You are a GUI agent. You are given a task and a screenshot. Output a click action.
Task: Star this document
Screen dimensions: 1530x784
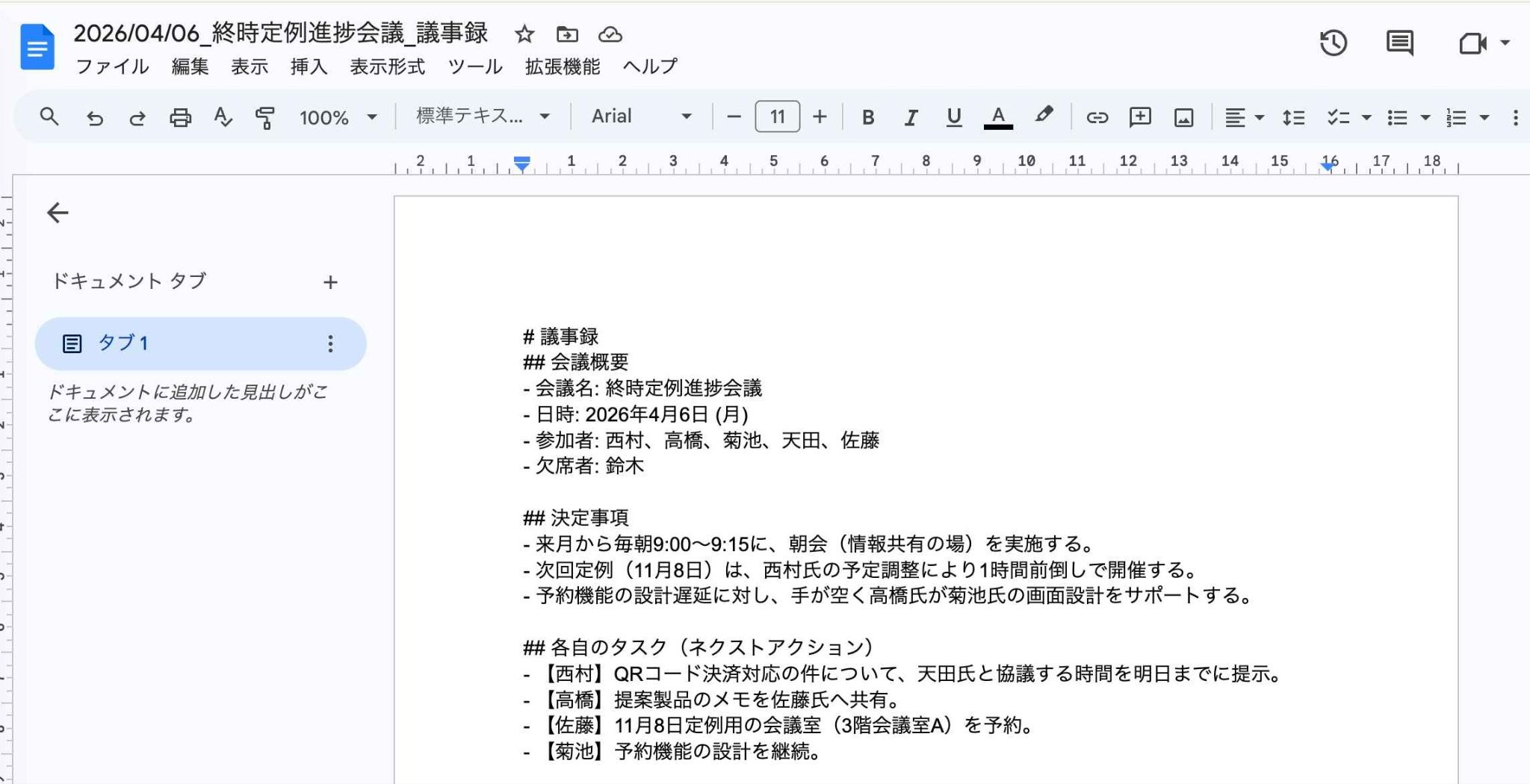(524, 34)
